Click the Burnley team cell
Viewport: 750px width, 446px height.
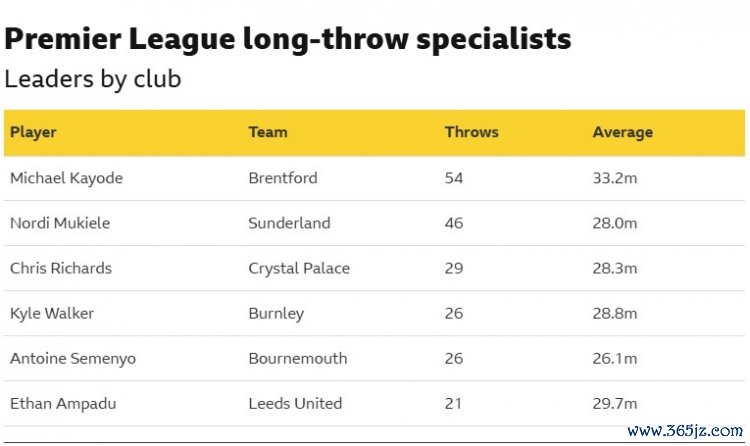click(276, 313)
